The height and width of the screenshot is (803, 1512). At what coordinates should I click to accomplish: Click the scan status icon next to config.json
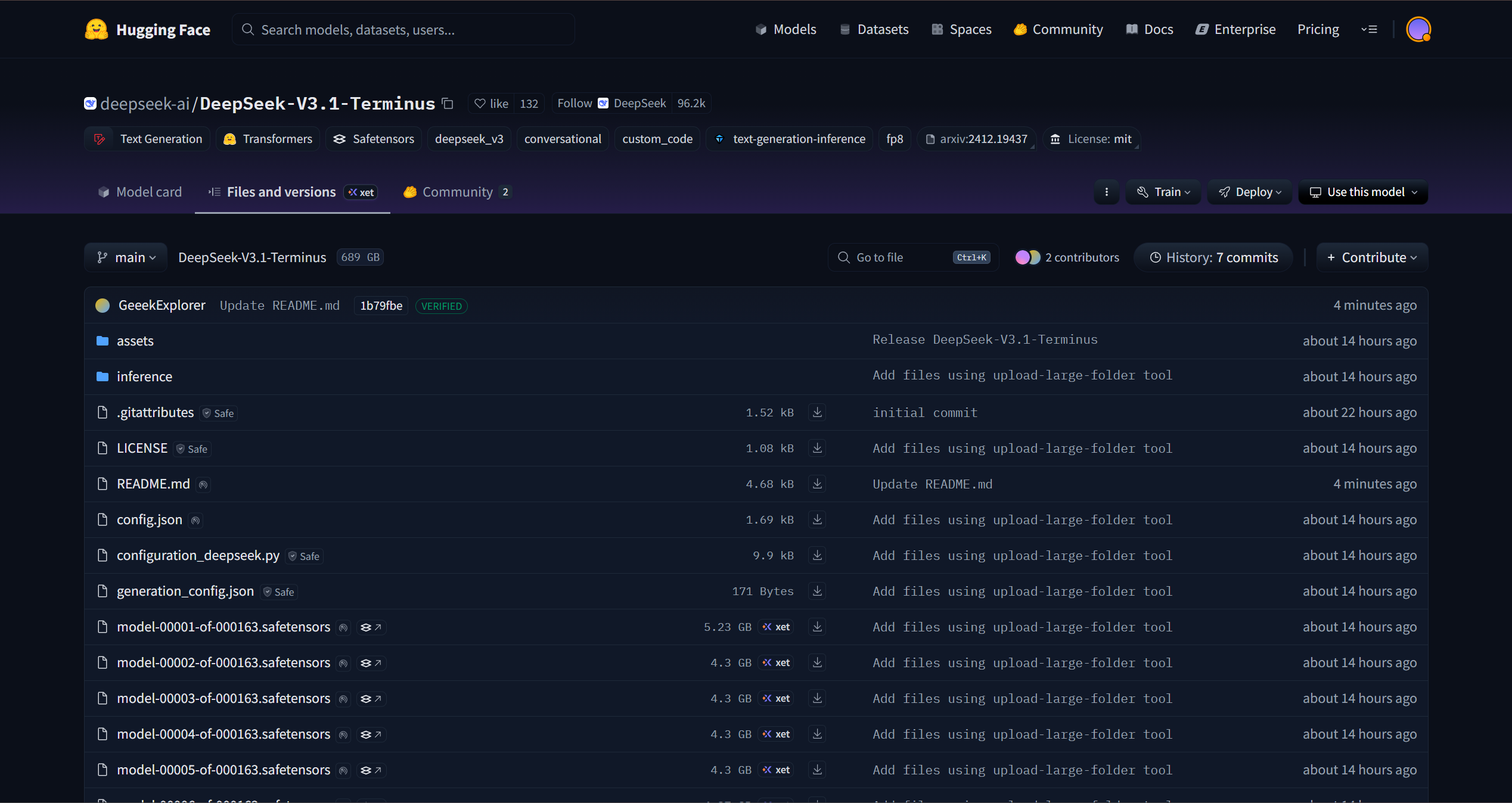coord(195,520)
